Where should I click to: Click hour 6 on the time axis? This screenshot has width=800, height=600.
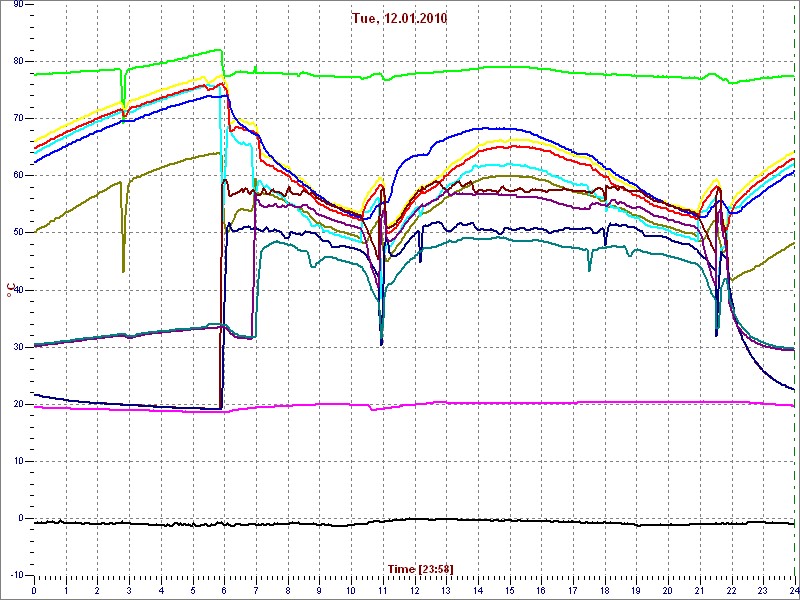[x=224, y=590]
